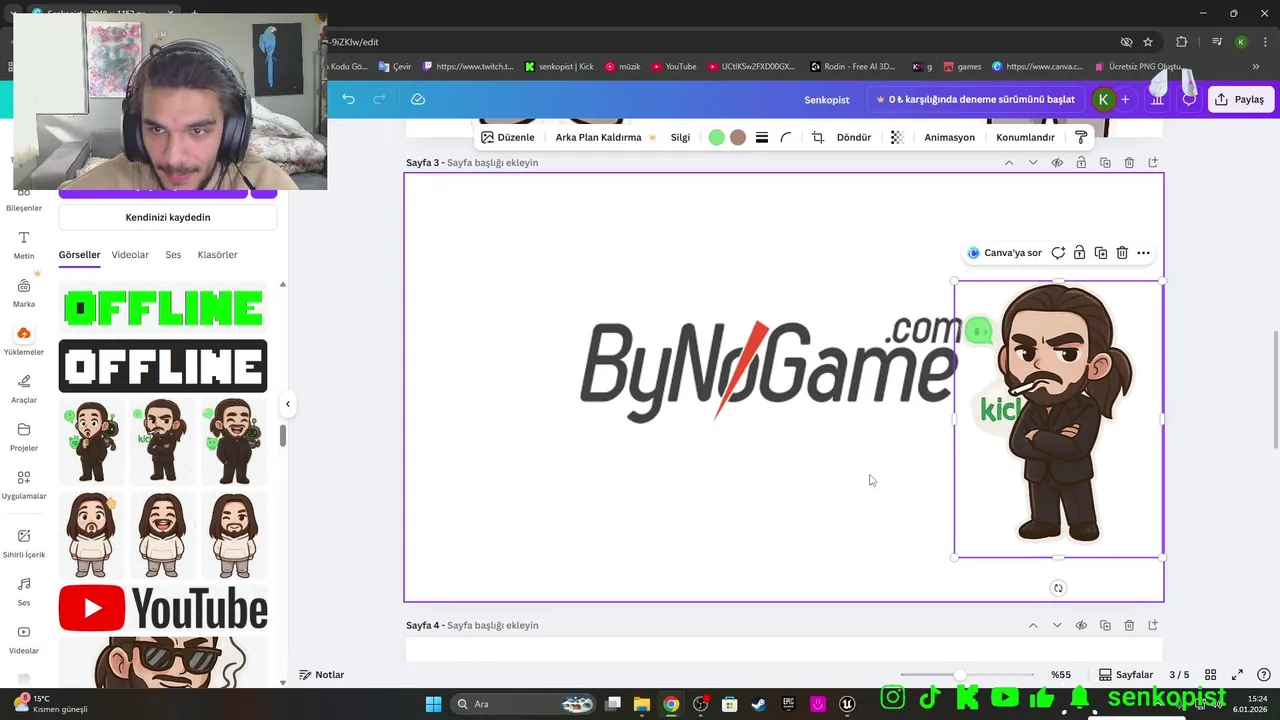Click Kendinizi kaydedin button
The image size is (1280, 720).
(x=168, y=217)
